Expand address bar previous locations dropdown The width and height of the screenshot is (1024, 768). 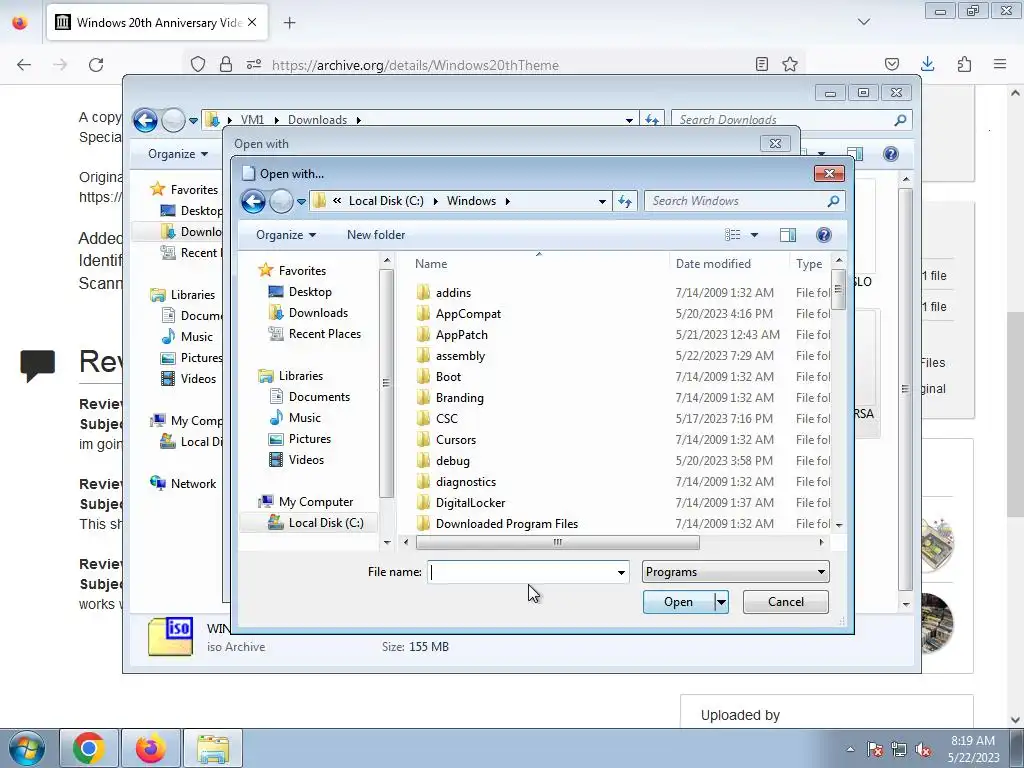click(x=602, y=201)
